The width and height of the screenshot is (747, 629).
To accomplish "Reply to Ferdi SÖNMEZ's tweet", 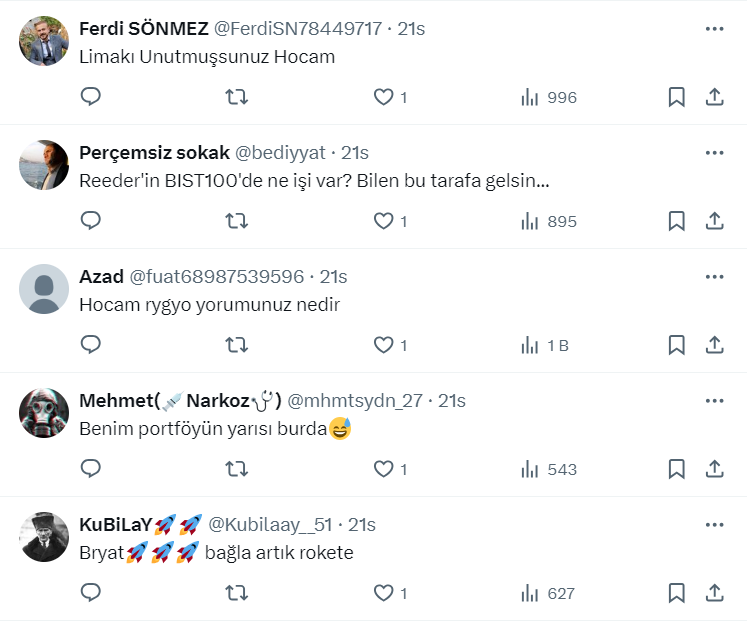I will 91,97.
